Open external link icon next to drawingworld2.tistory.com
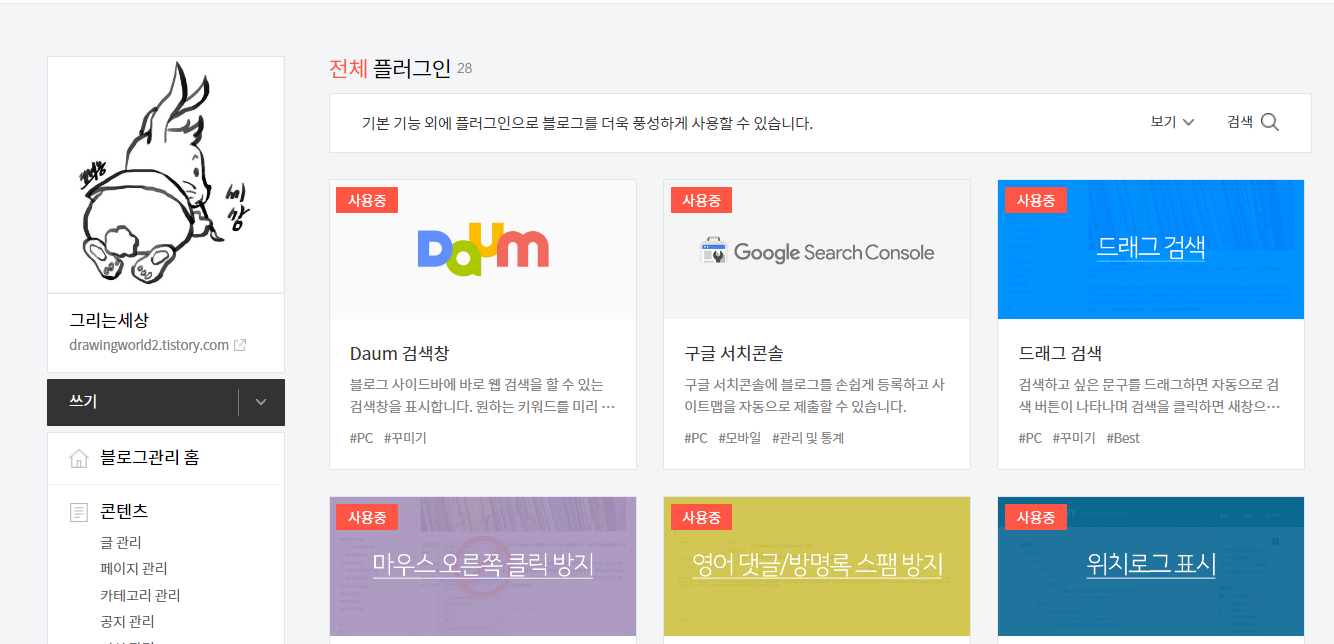The height and width of the screenshot is (644, 1334). (240, 345)
